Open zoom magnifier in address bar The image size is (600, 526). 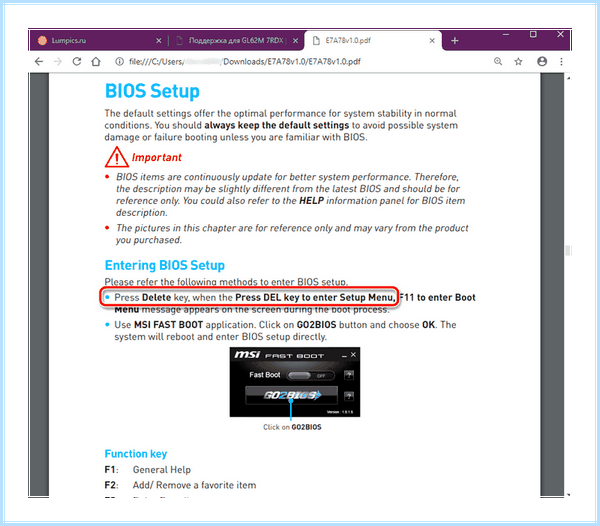tap(498, 61)
